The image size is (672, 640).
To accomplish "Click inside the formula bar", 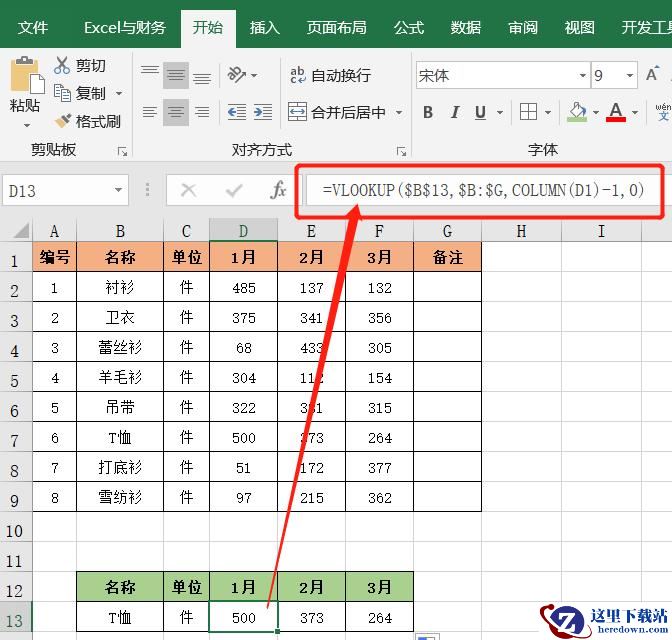I will [x=483, y=189].
